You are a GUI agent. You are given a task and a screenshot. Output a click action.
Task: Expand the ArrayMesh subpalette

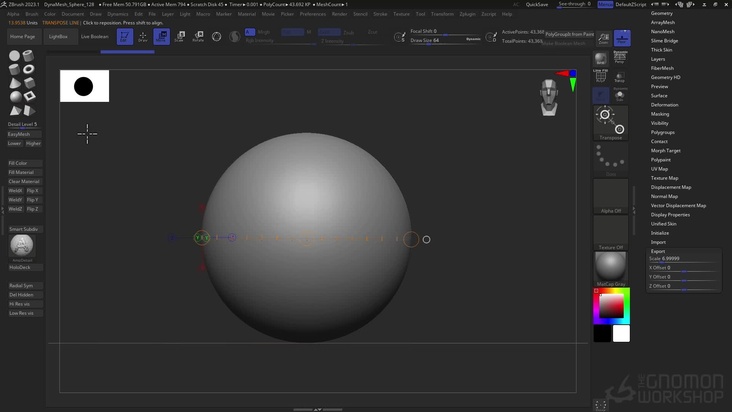[x=662, y=22]
